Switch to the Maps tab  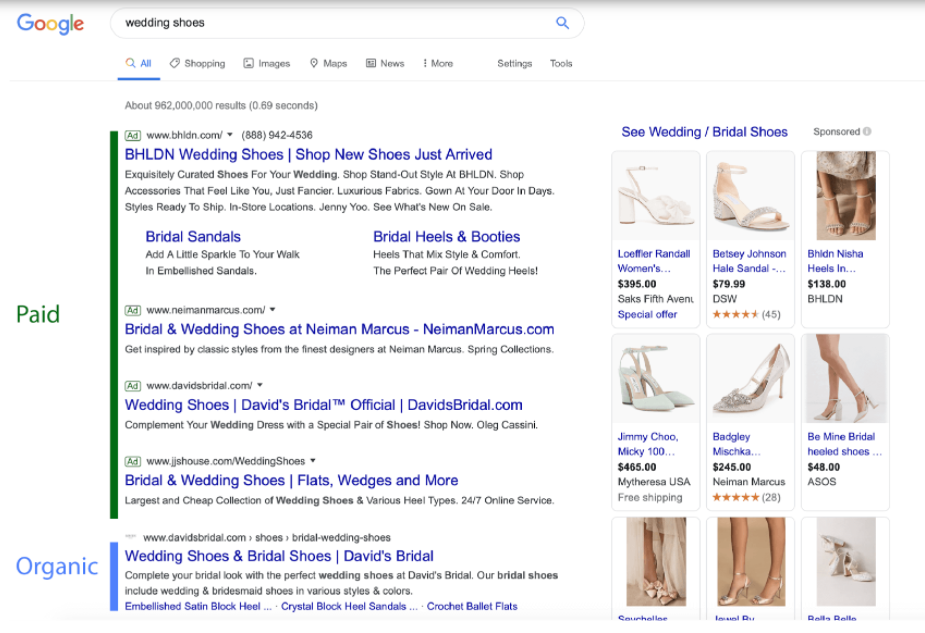coord(329,63)
